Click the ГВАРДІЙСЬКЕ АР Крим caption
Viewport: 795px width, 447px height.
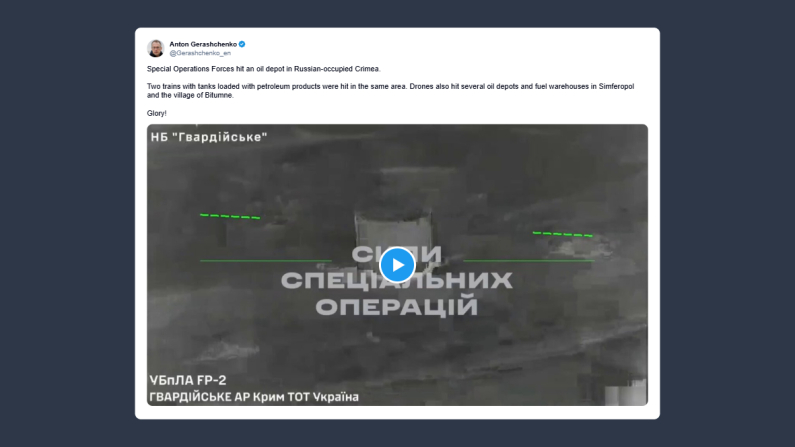pyautogui.click(x=254, y=397)
